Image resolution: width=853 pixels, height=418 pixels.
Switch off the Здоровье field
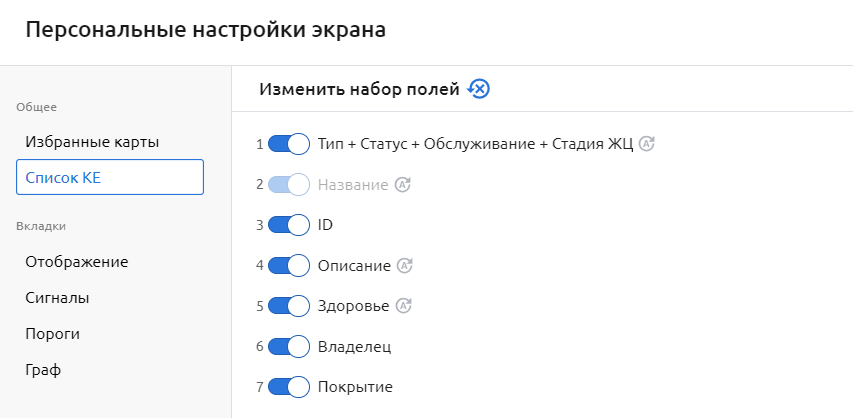[288, 306]
